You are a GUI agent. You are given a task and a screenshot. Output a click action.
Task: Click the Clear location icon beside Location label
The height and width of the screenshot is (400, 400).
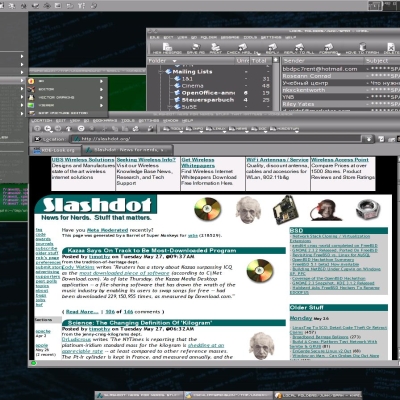click(38, 139)
